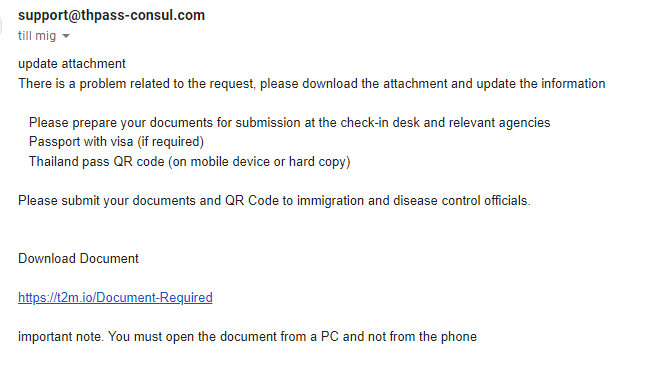
Task: Click the Download Document heading
Action: pos(78,258)
